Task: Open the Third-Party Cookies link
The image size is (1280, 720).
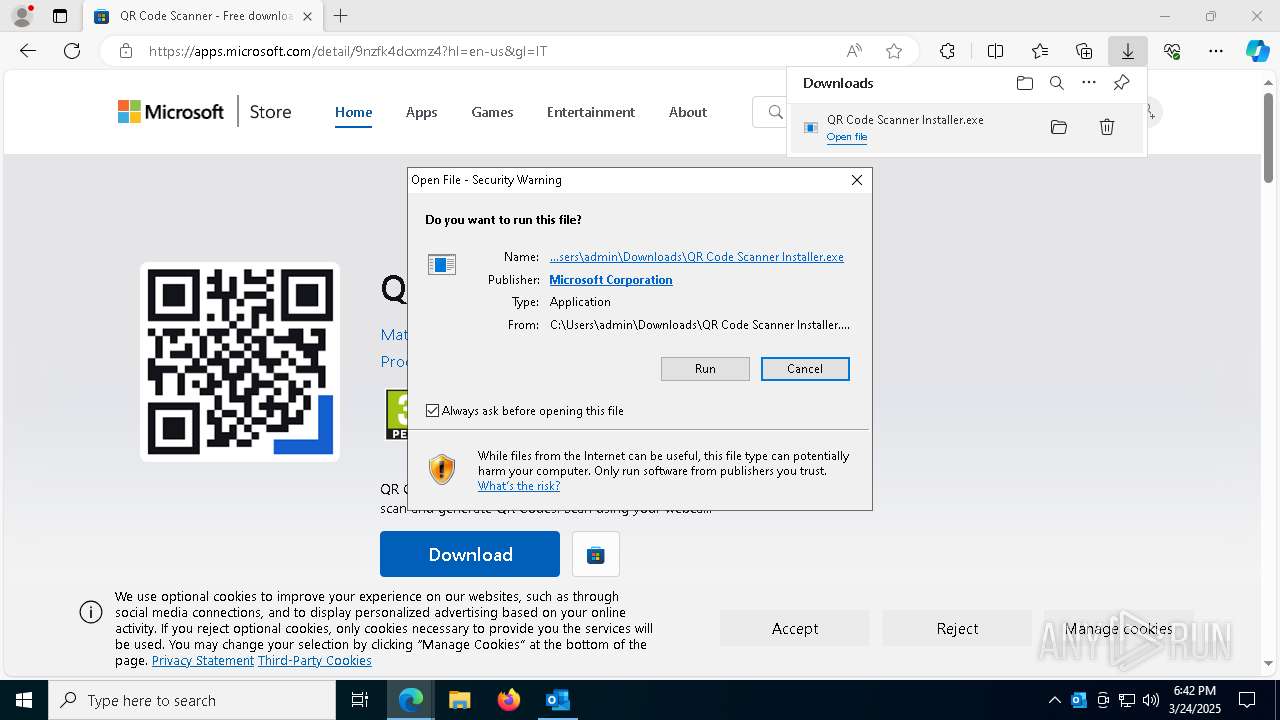Action: (315, 661)
